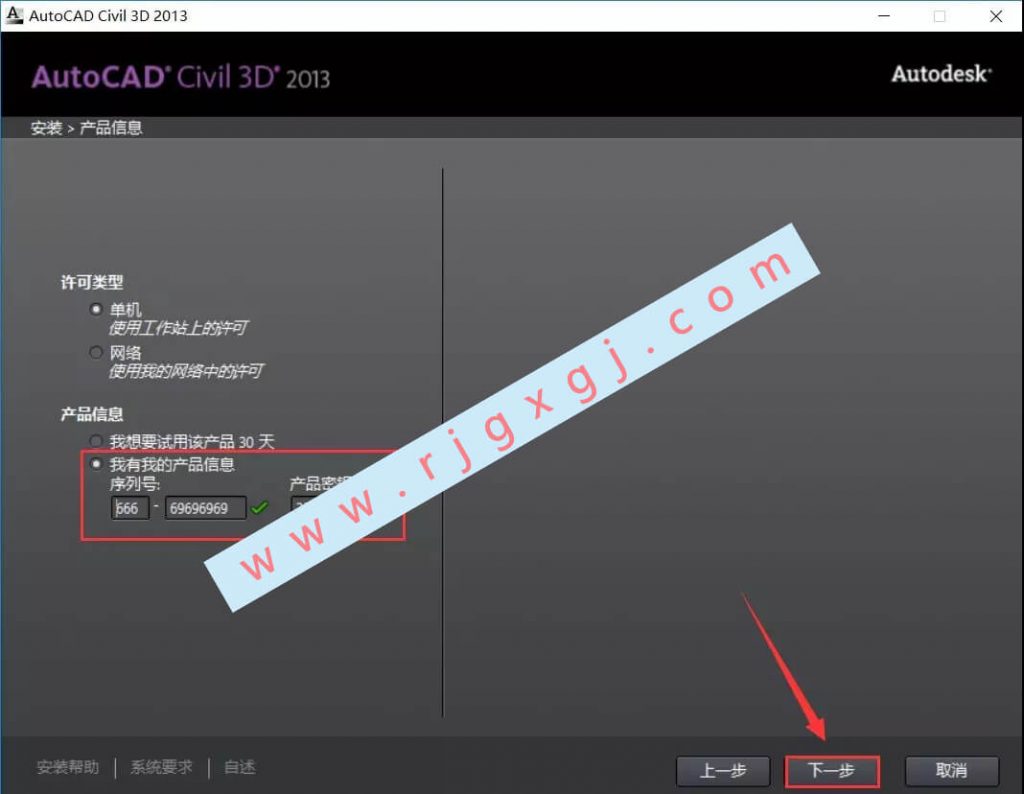Viewport: 1024px width, 794px height.
Task: Click the 许可类型 section heading
Action: point(92,282)
